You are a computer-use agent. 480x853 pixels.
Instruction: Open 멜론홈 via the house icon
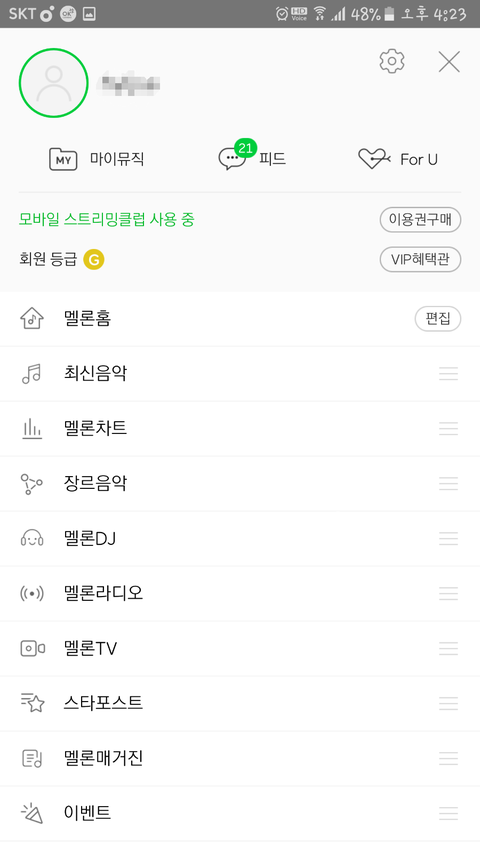[x=32, y=318]
